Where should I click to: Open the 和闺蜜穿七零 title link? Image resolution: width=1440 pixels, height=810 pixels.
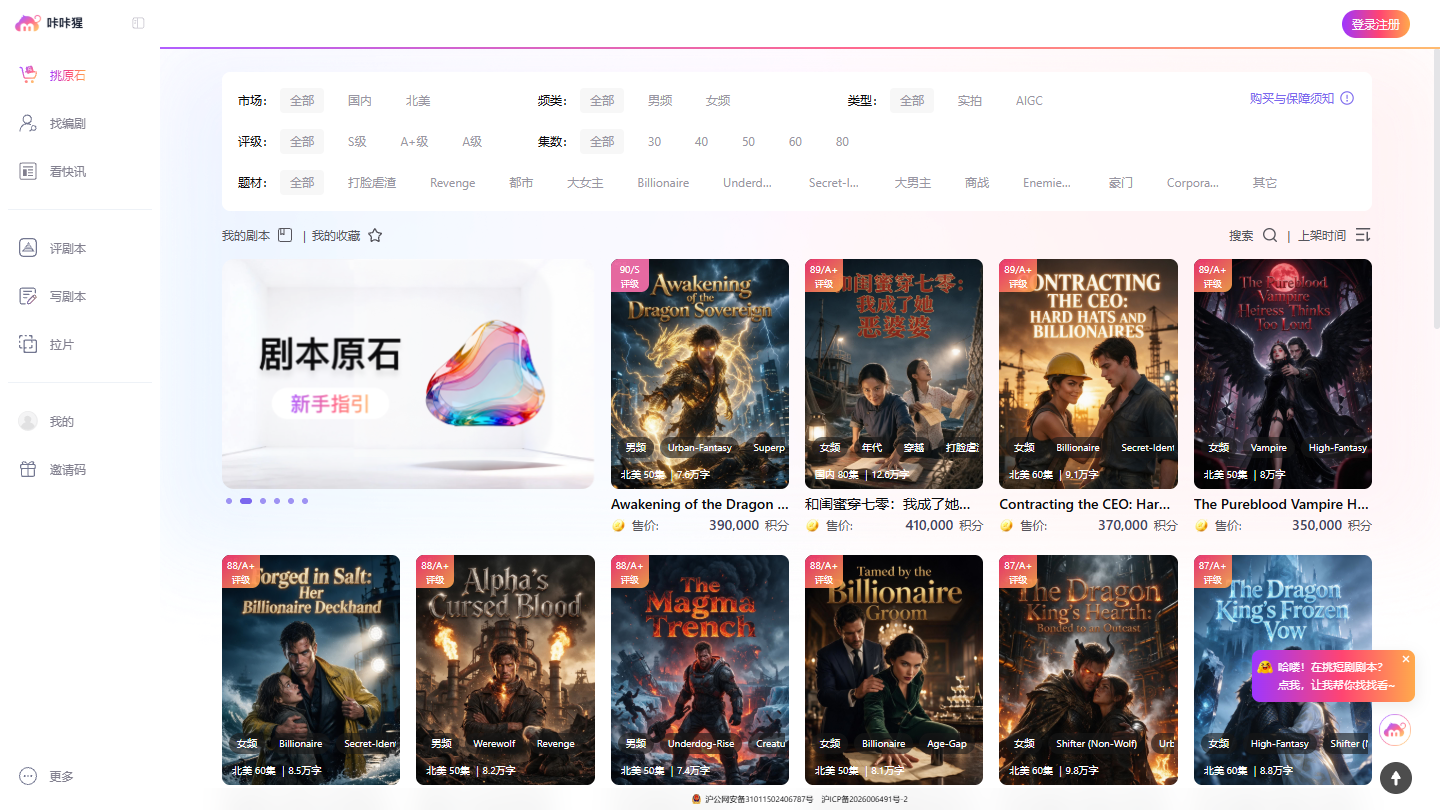tap(888, 504)
